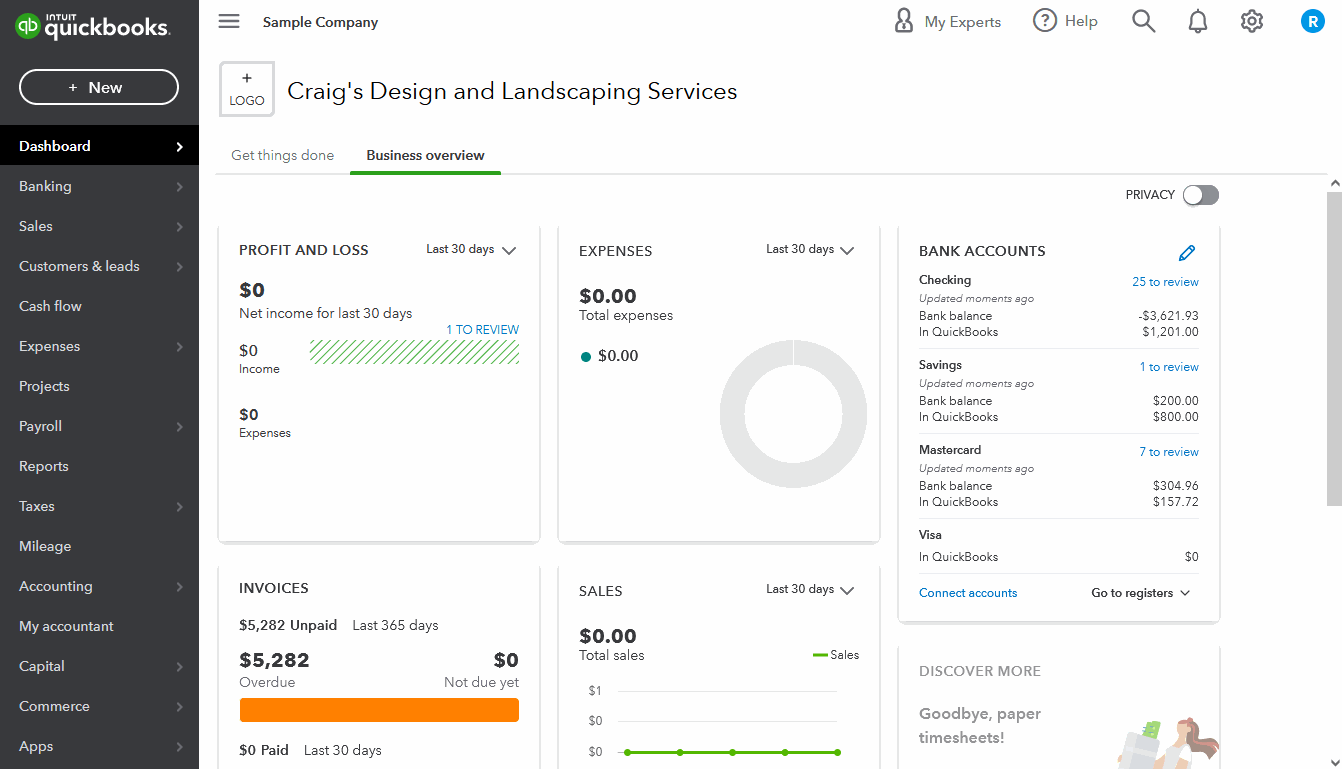Image resolution: width=1342 pixels, height=769 pixels.
Task: Open the notifications bell
Action: tap(1198, 21)
